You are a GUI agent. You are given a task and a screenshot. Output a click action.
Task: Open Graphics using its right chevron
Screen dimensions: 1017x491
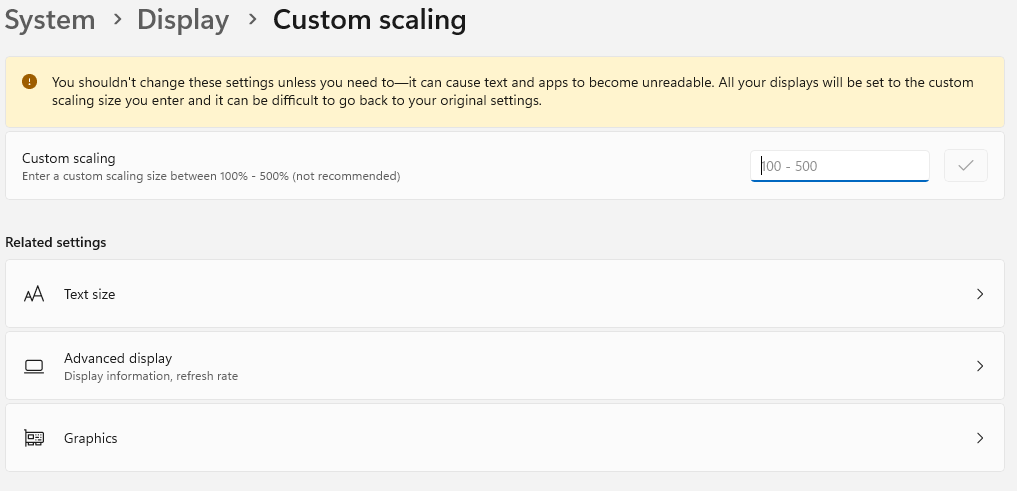pyautogui.click(x=980, y=438)
